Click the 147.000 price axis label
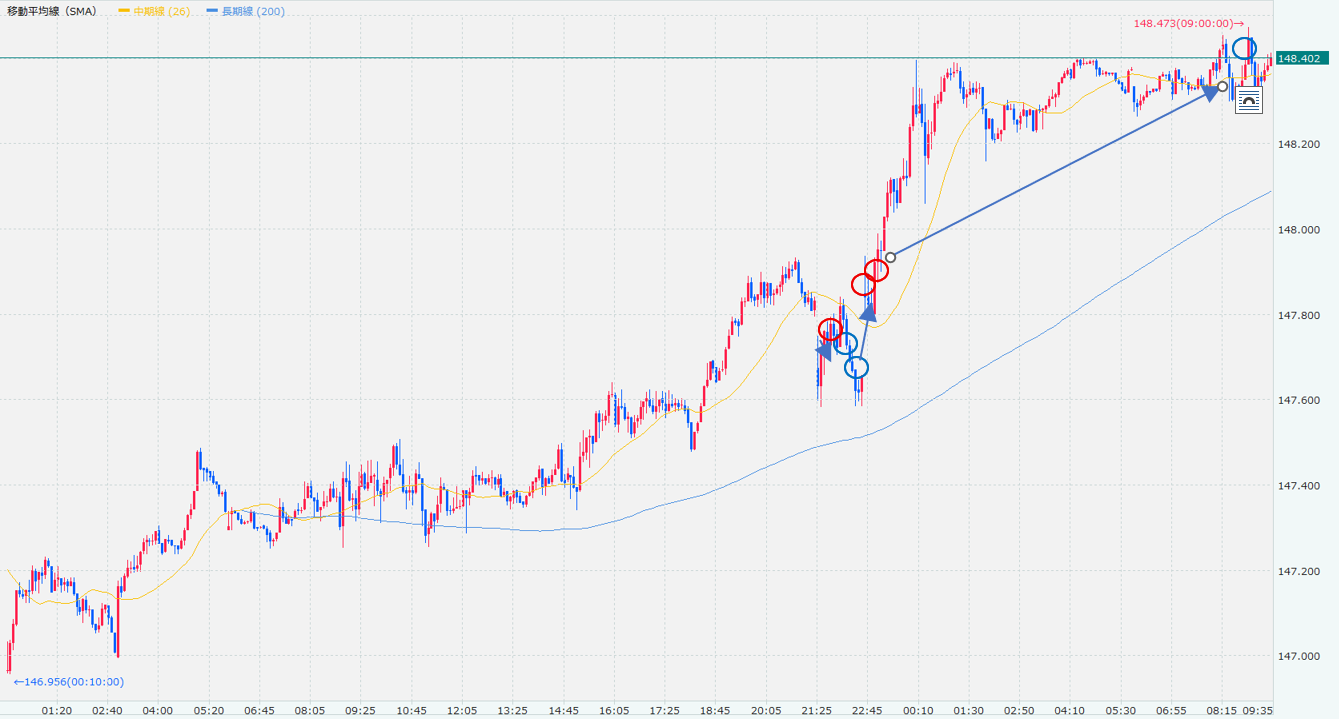 click(x=1298, y=656)
